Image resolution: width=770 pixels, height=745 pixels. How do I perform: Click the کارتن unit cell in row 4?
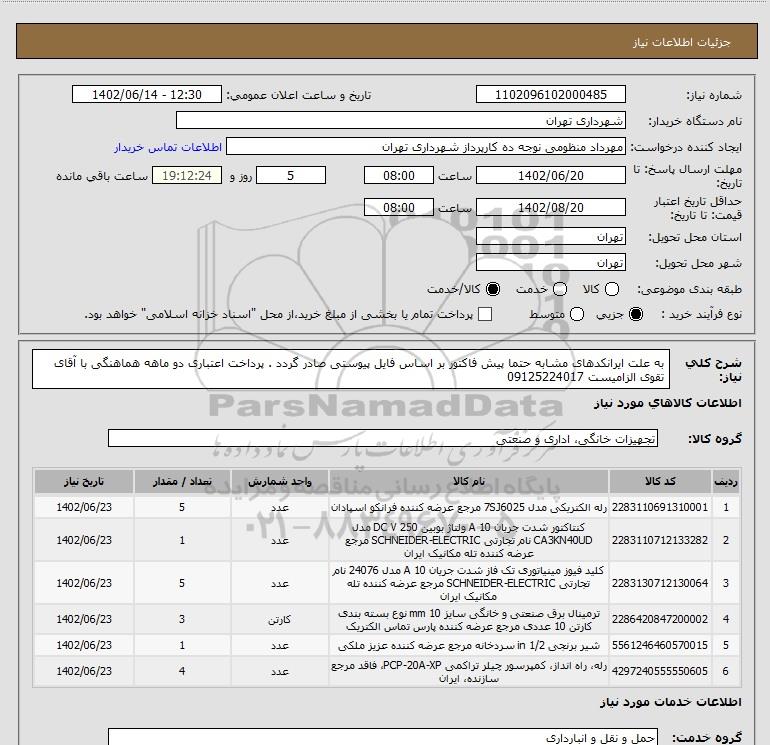click(x=279, y=620)
